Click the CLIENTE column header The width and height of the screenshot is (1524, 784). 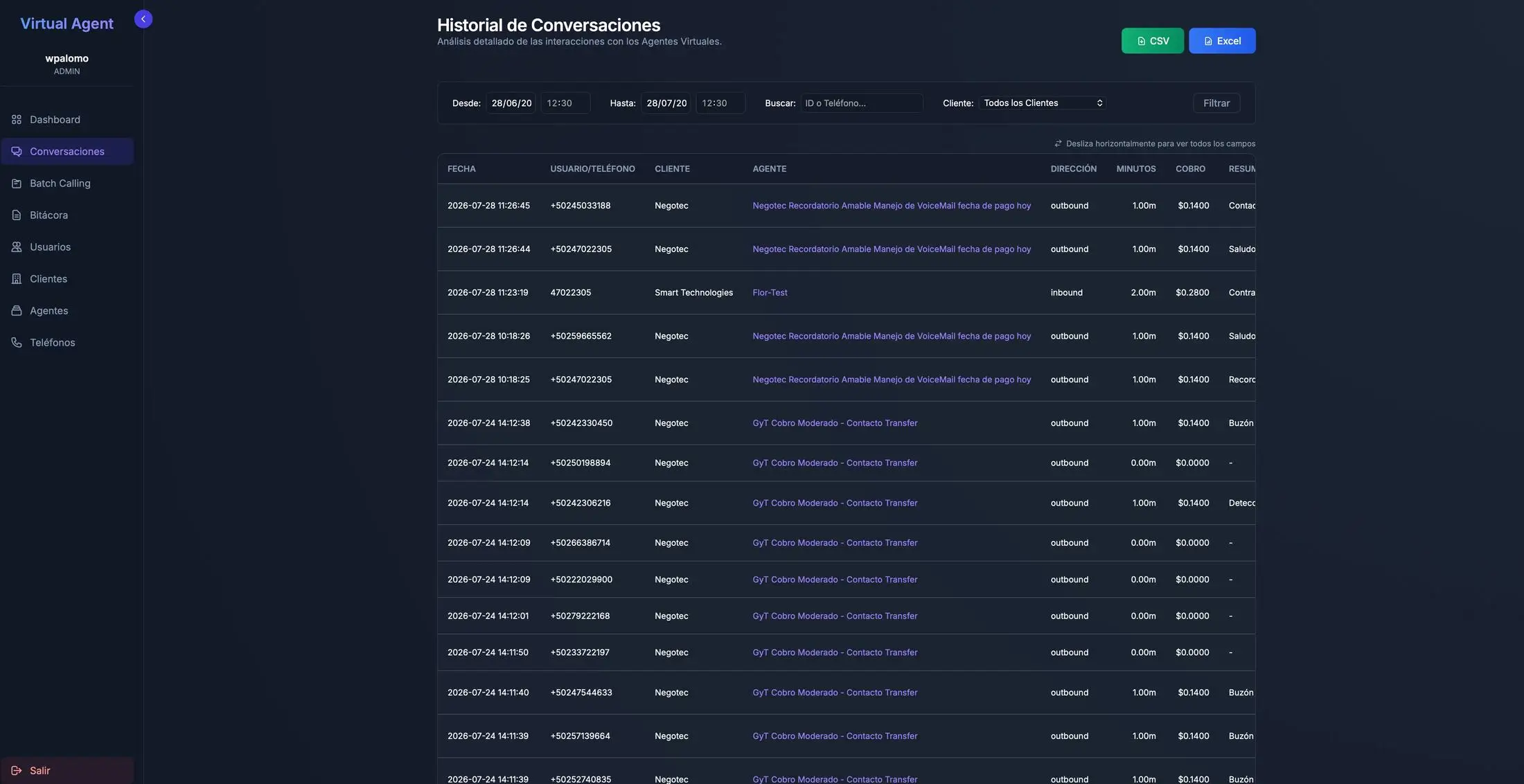(672, 169)
